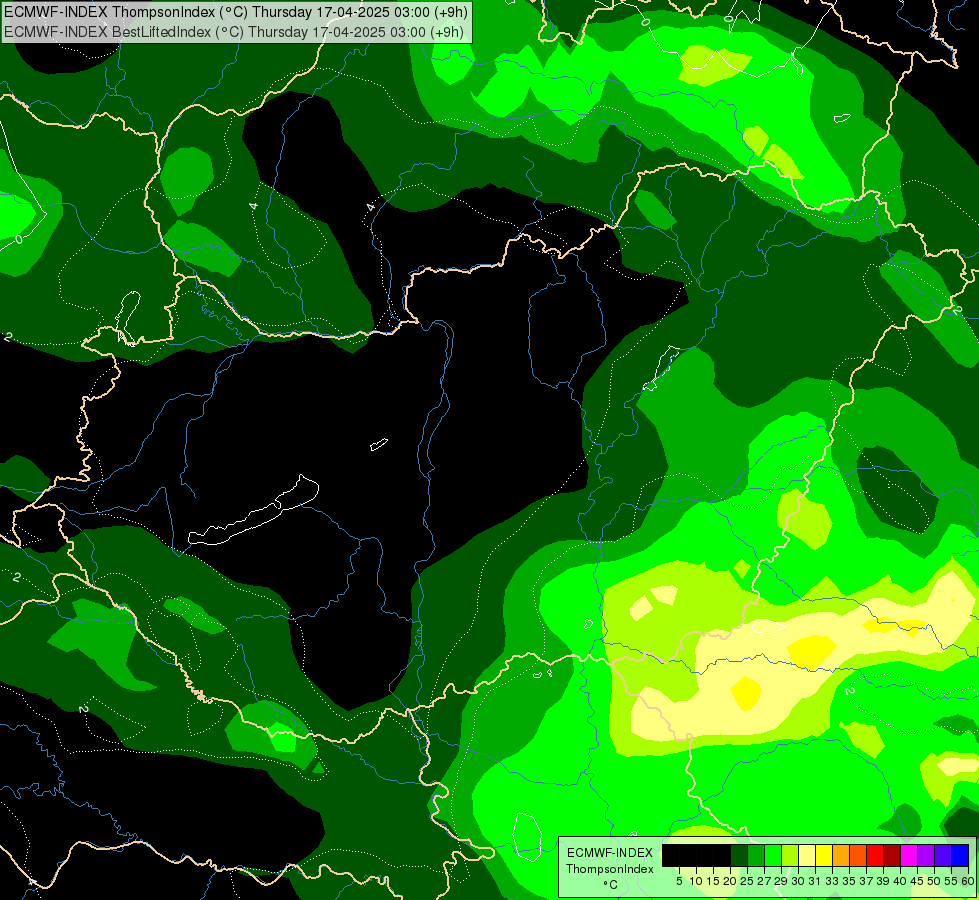Click the ThompsonIndex title line at the top

click(x=235, y=12)
